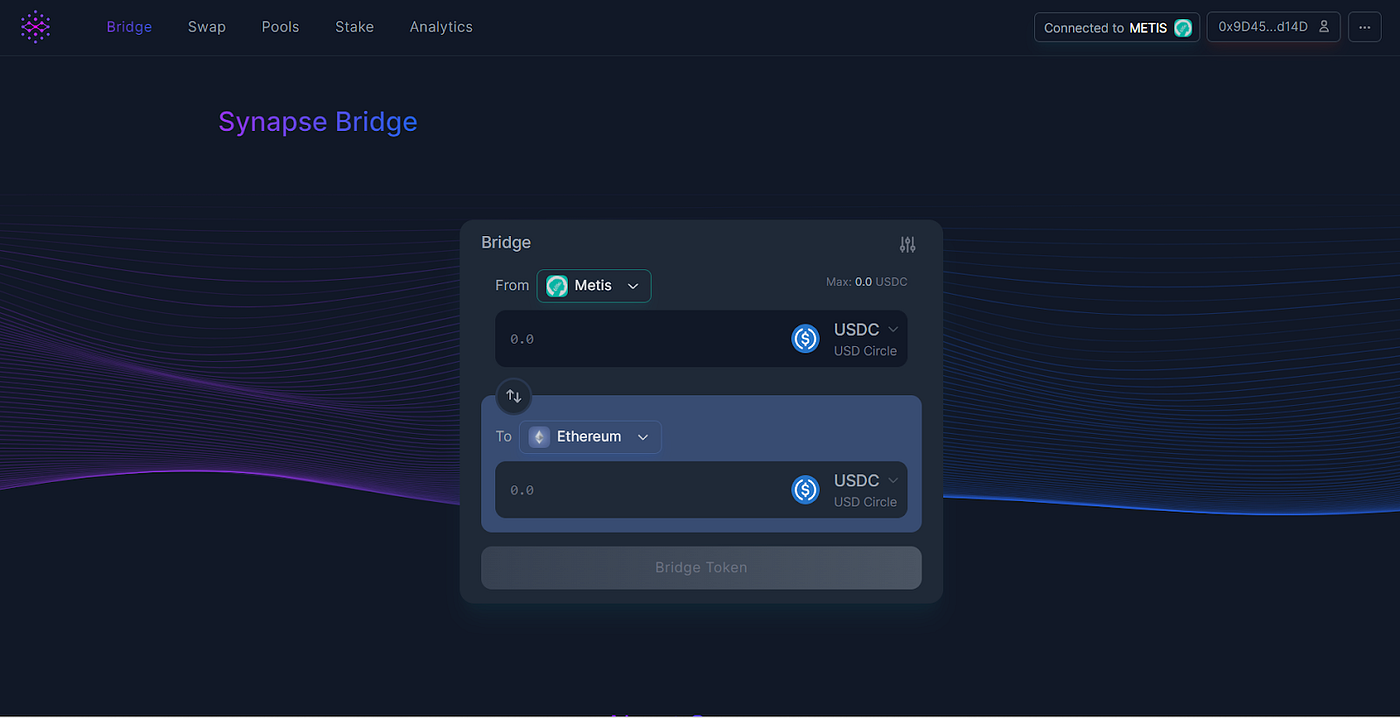Open bridge settings via sliders icon
This screenshot has width=1400, height=718.
tap(907, 244)
